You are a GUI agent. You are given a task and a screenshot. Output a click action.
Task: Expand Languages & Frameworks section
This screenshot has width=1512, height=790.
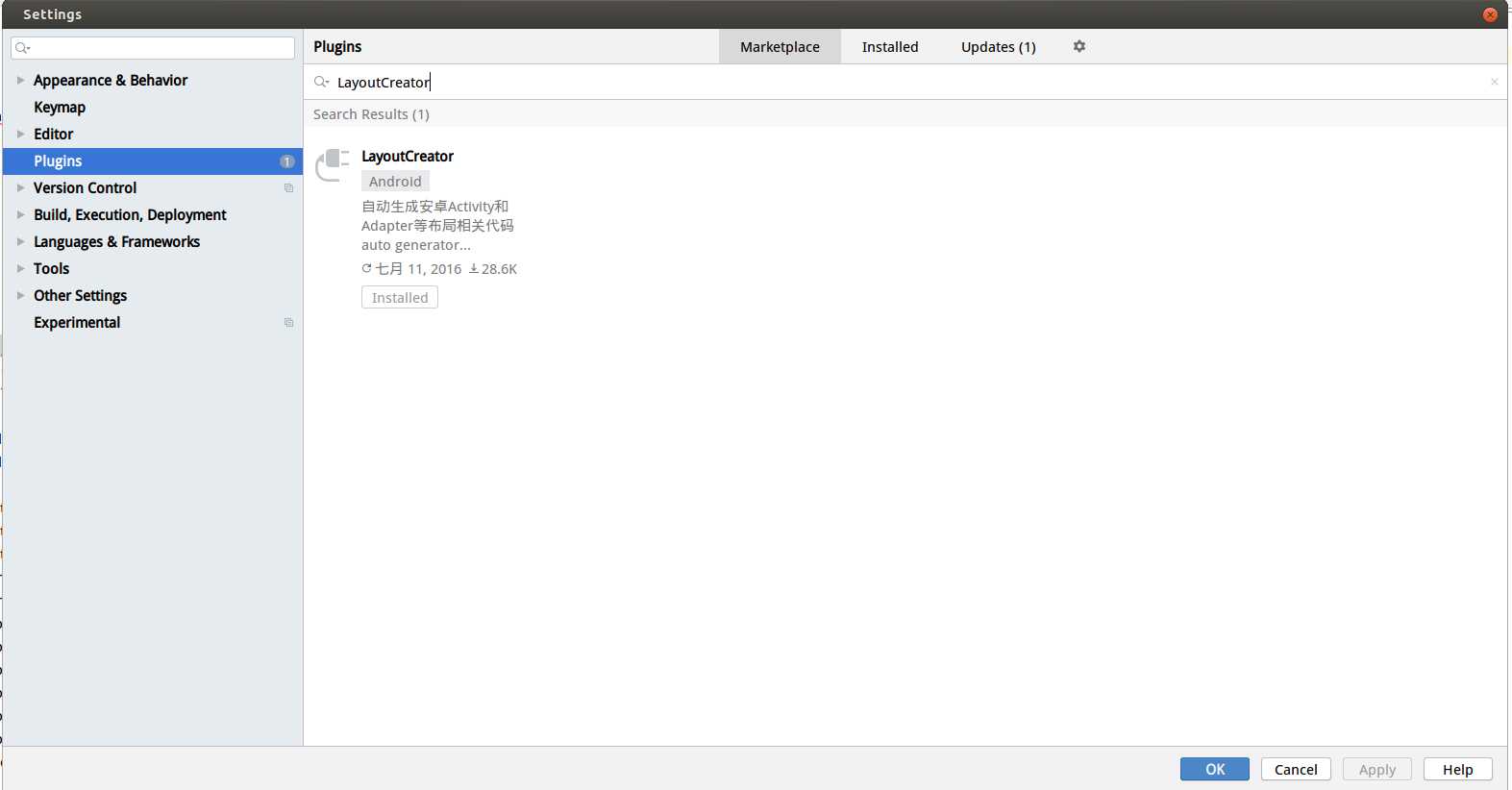(x=20, y=241)
